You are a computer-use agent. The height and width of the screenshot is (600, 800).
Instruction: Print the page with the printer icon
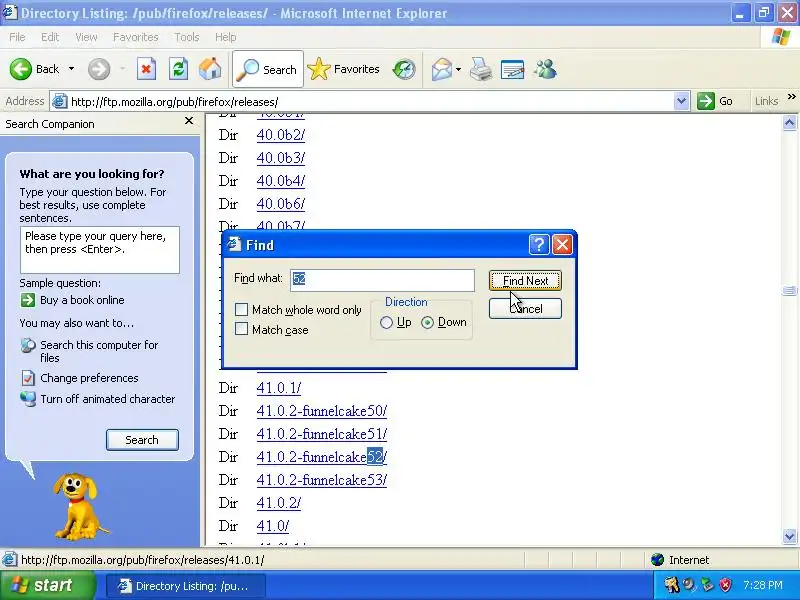[x=481, y=69]
